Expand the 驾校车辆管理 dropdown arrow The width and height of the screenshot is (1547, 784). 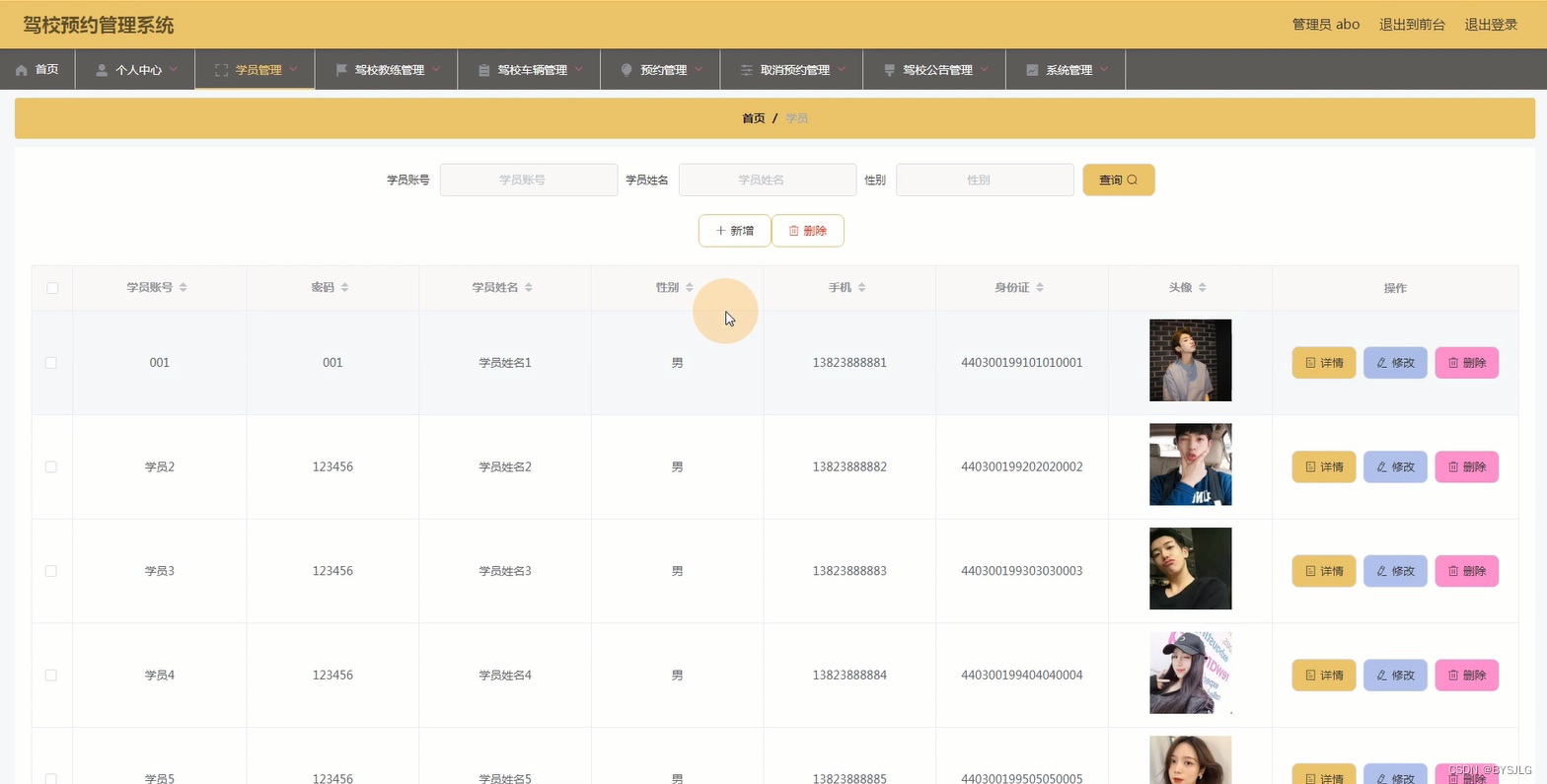(579, 69)
